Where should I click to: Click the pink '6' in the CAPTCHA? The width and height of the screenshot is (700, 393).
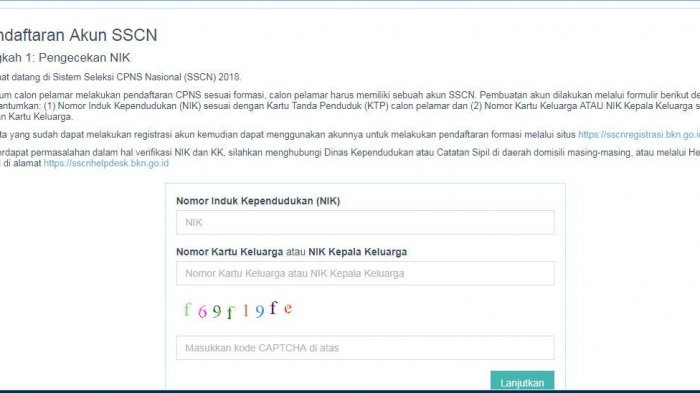click(202, 312)
